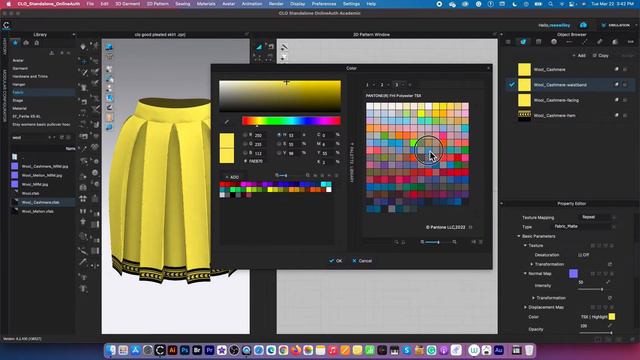640x360 pixels.
Task: Select the Wool_Melton.zfab file
Action: coord(38,211)
